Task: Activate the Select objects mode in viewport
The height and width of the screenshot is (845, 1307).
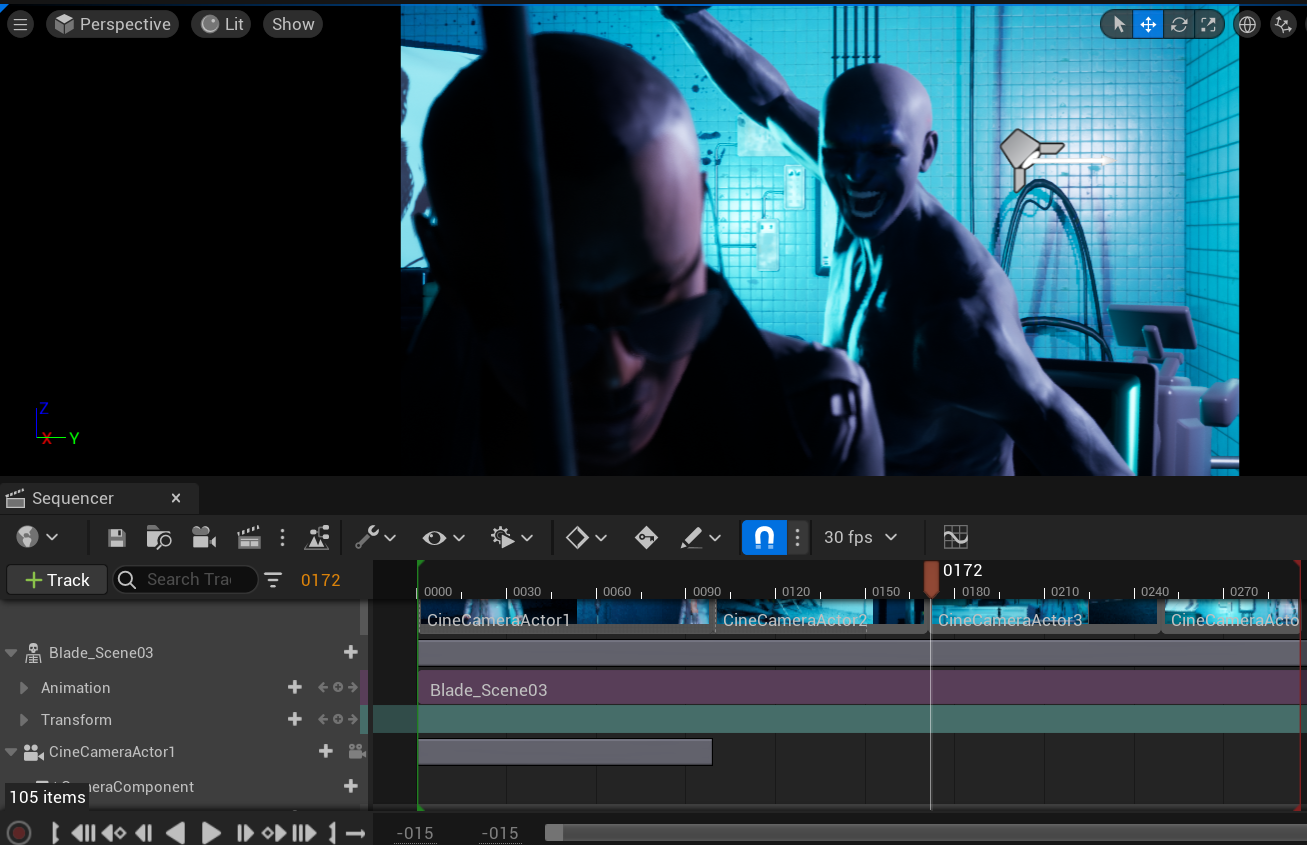Action: (1118, 25)
